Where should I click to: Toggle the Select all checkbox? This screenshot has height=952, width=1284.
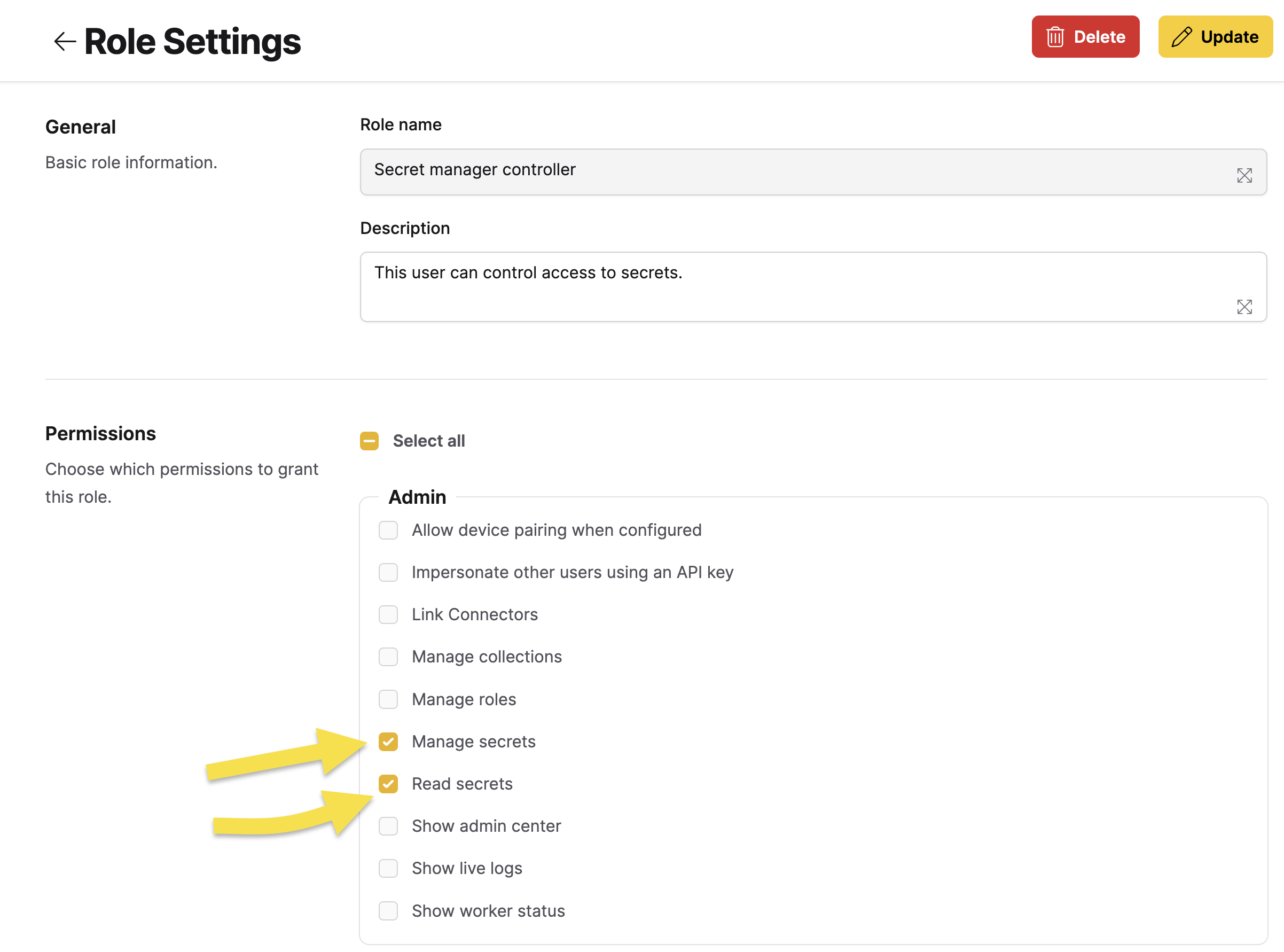coord(369,441)
